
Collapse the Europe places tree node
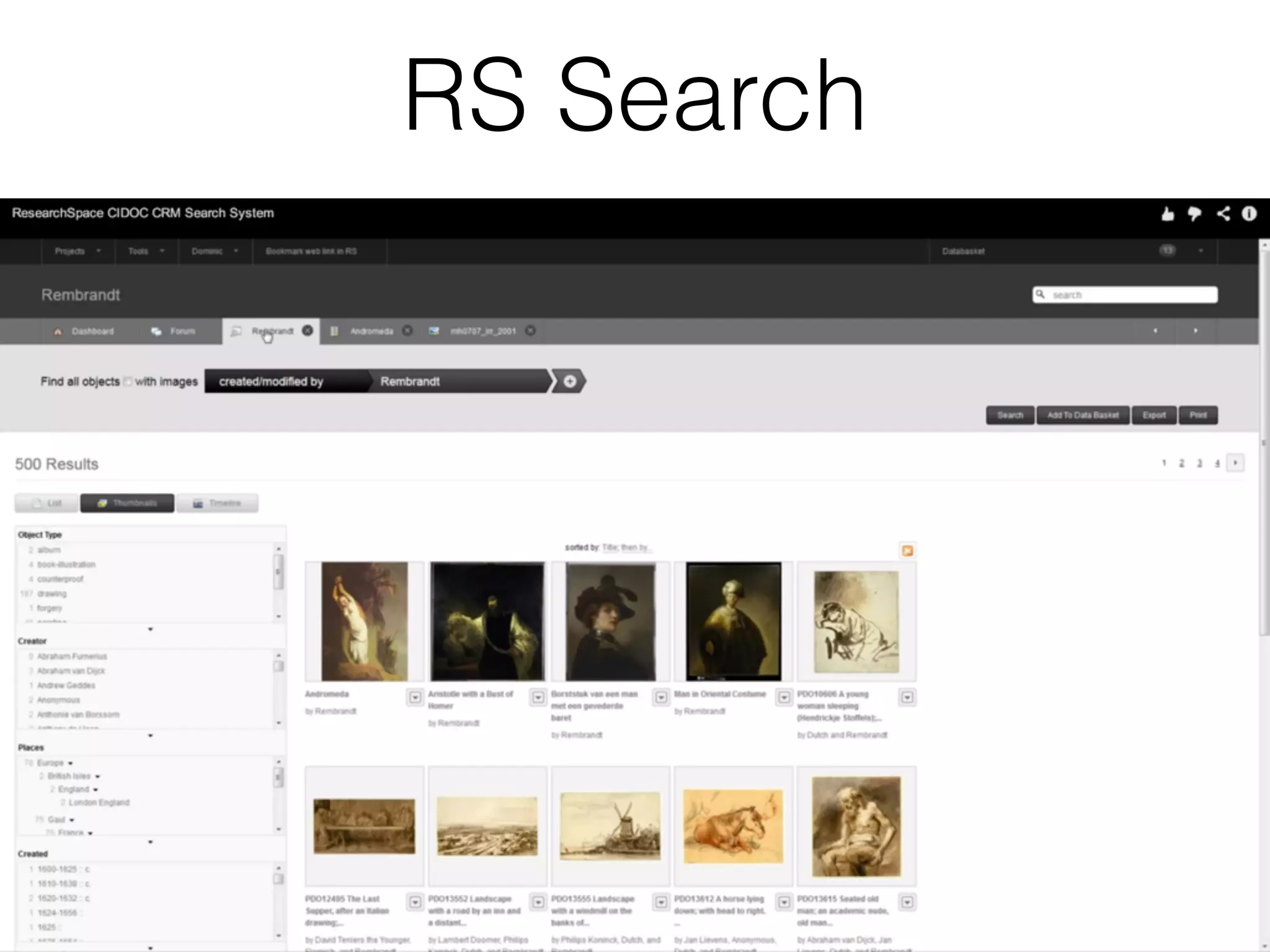click(x=70, y=763)
